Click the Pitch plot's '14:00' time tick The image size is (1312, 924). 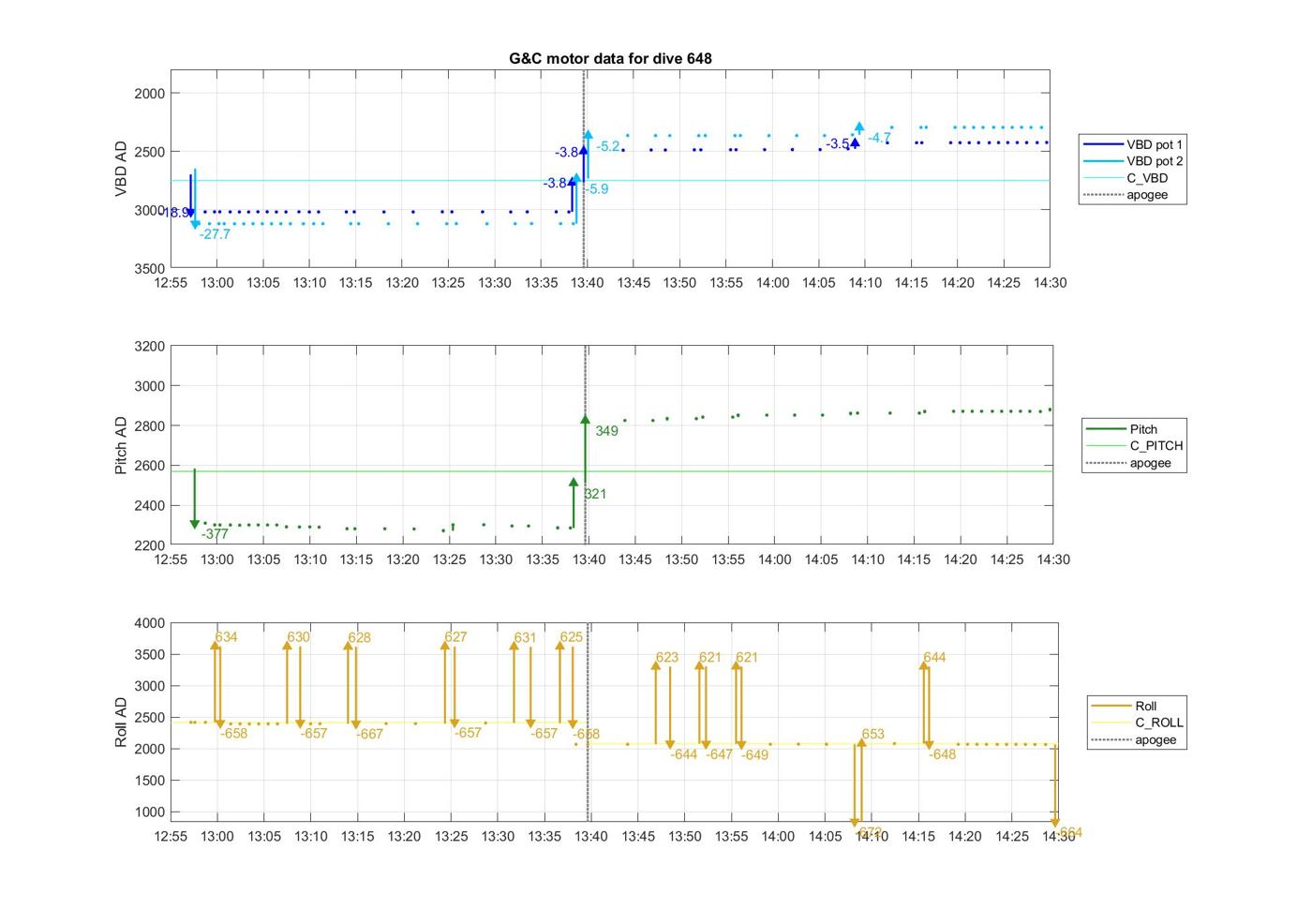tap(774, 559)
